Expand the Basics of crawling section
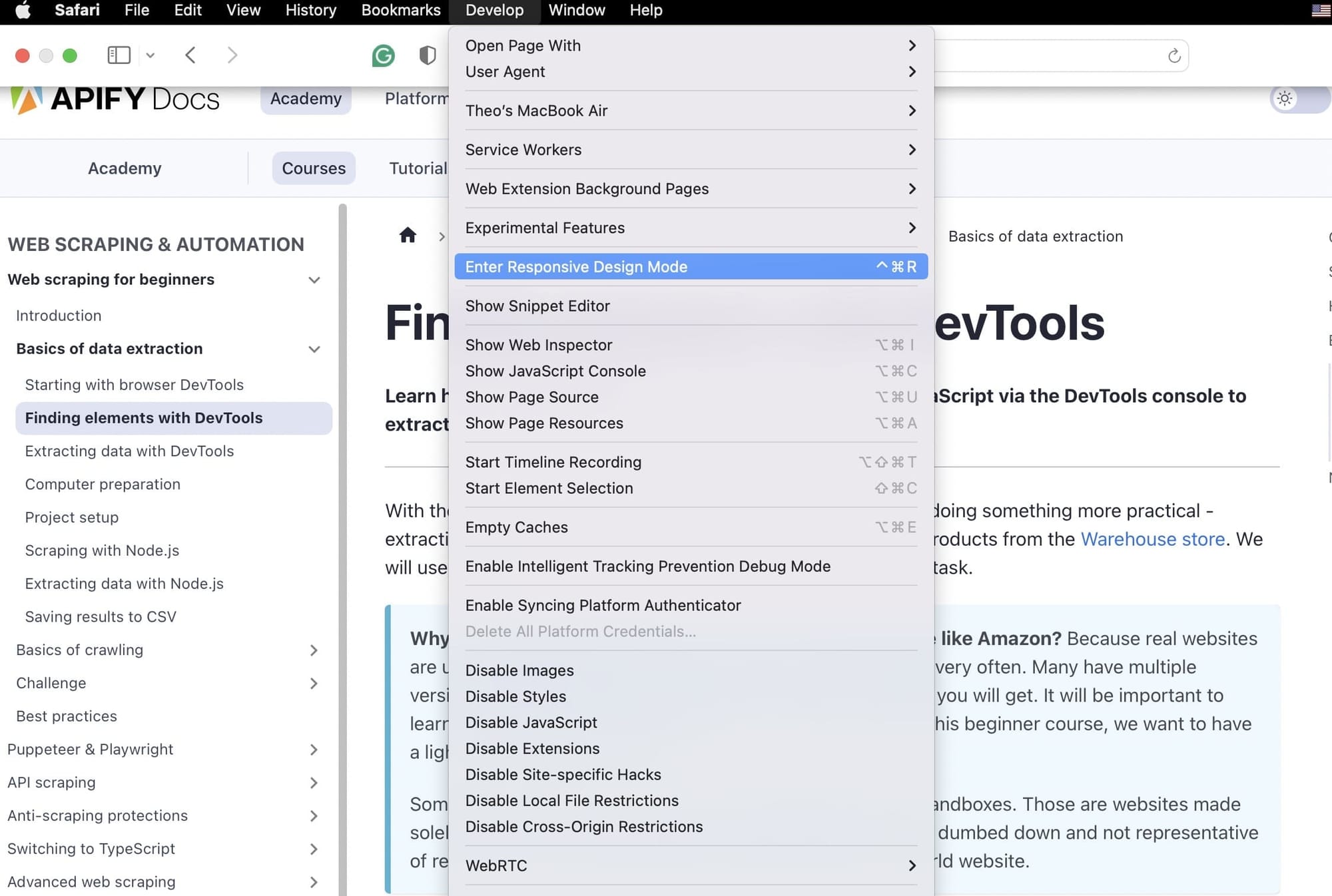This screenshot has height=896, width=1332. click(314, 650)
